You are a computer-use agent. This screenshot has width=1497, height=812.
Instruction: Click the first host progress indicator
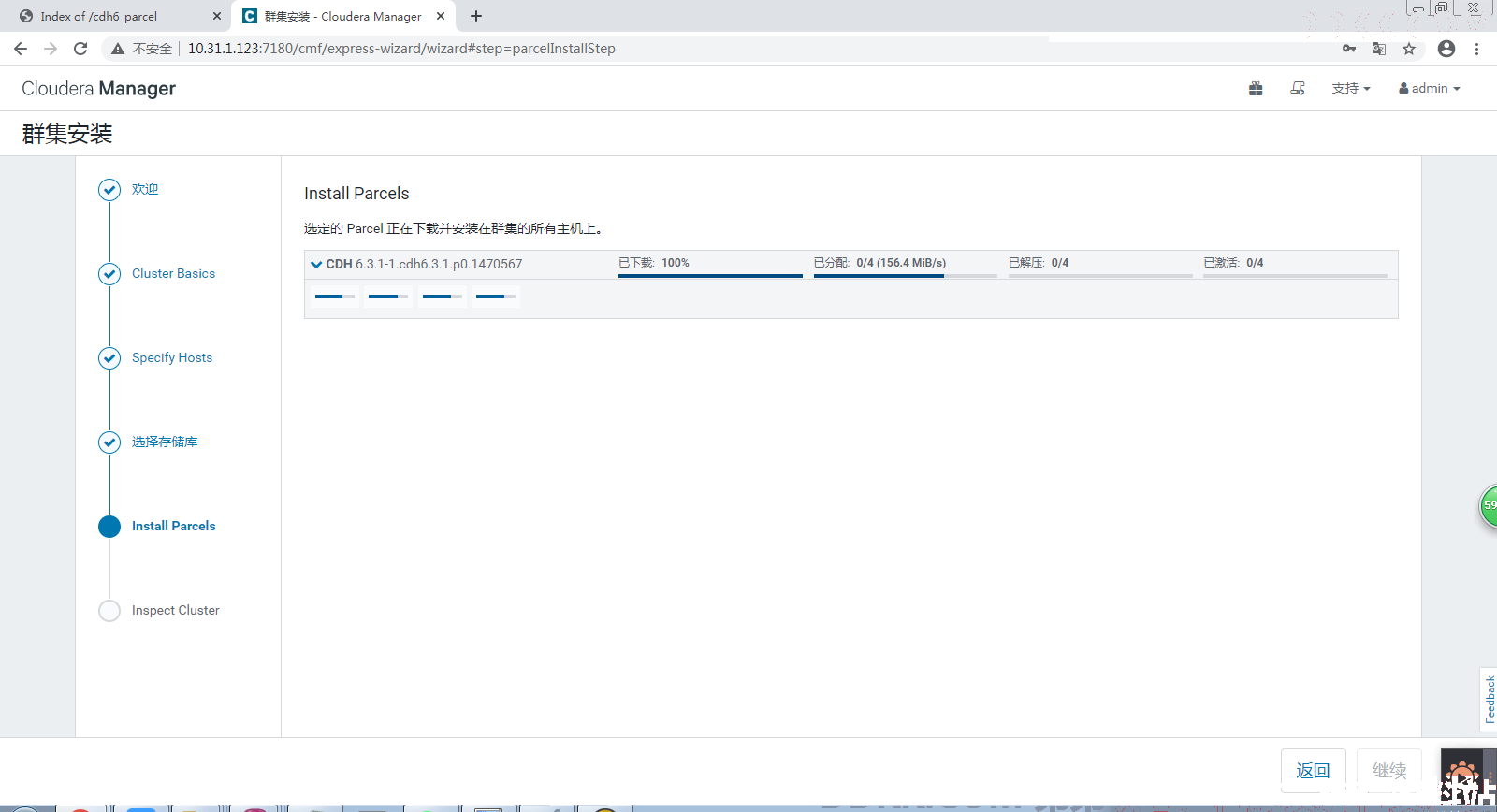point(335,297)
